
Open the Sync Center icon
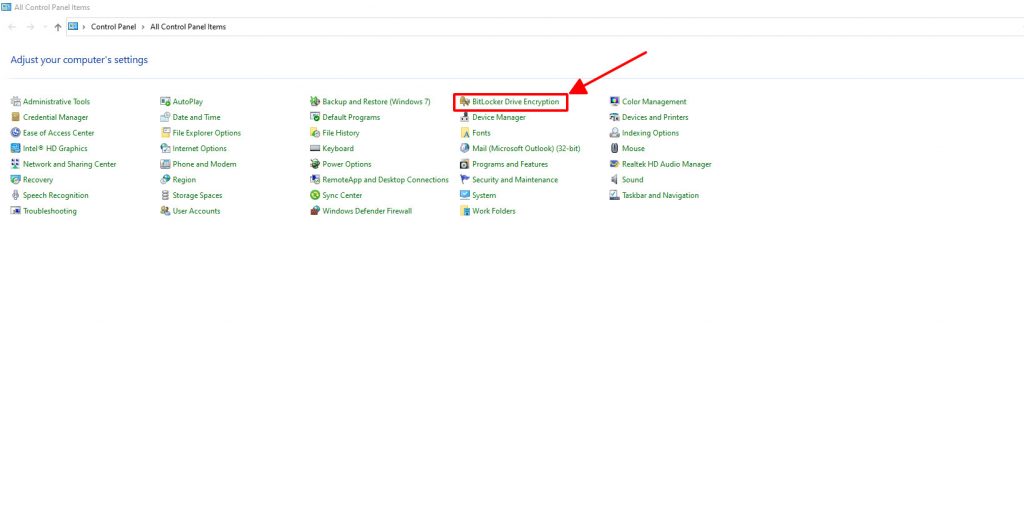pyautogui.click(x=314, y=195)
